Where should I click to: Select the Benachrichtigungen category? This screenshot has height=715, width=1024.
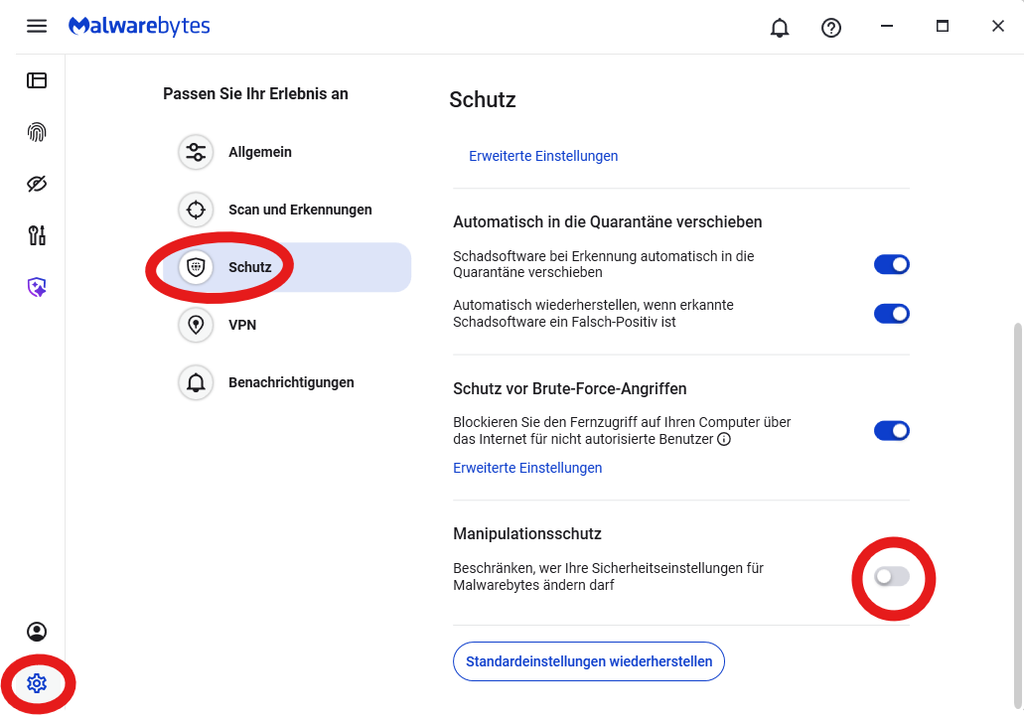[287, 382]
